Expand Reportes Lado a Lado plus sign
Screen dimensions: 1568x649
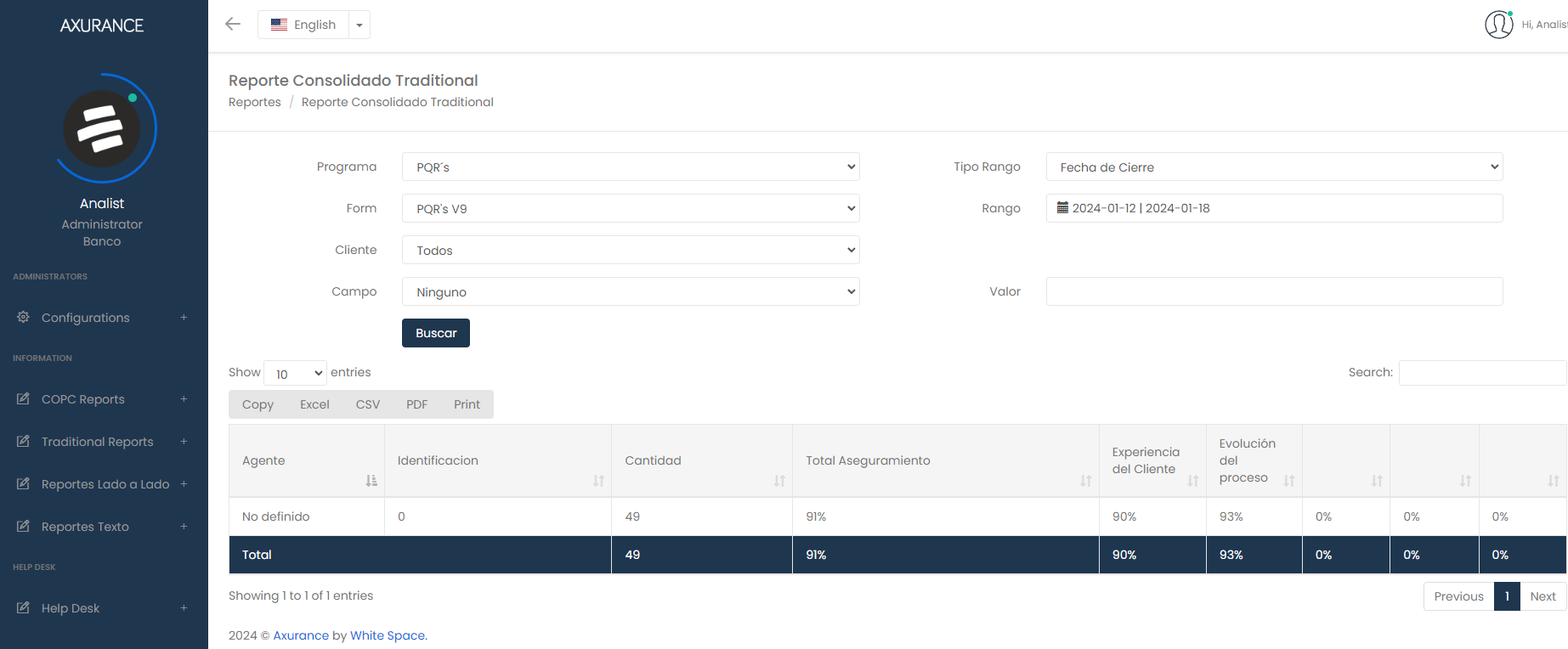184,484
